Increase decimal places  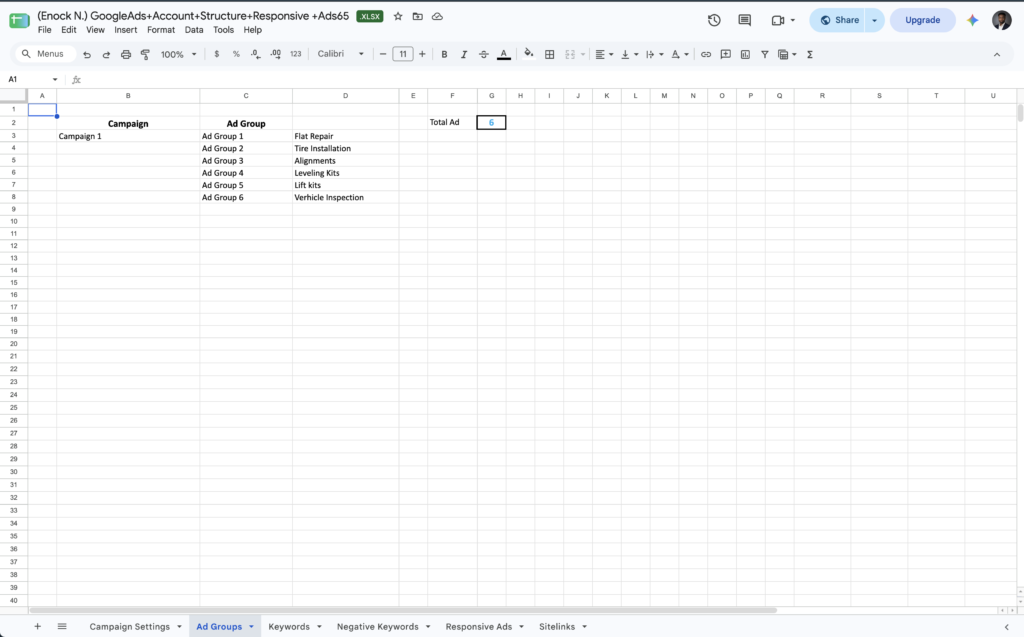(276, 54)
